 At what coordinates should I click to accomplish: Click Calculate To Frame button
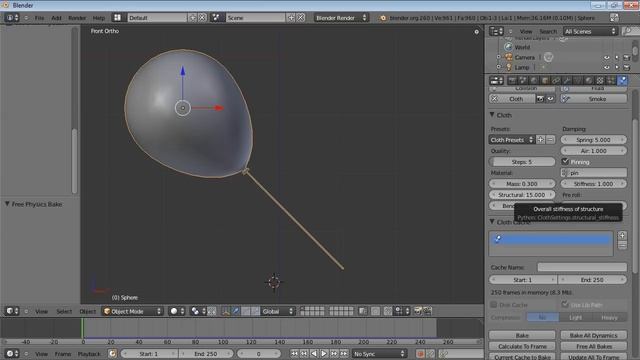click(x=522, y=346)
